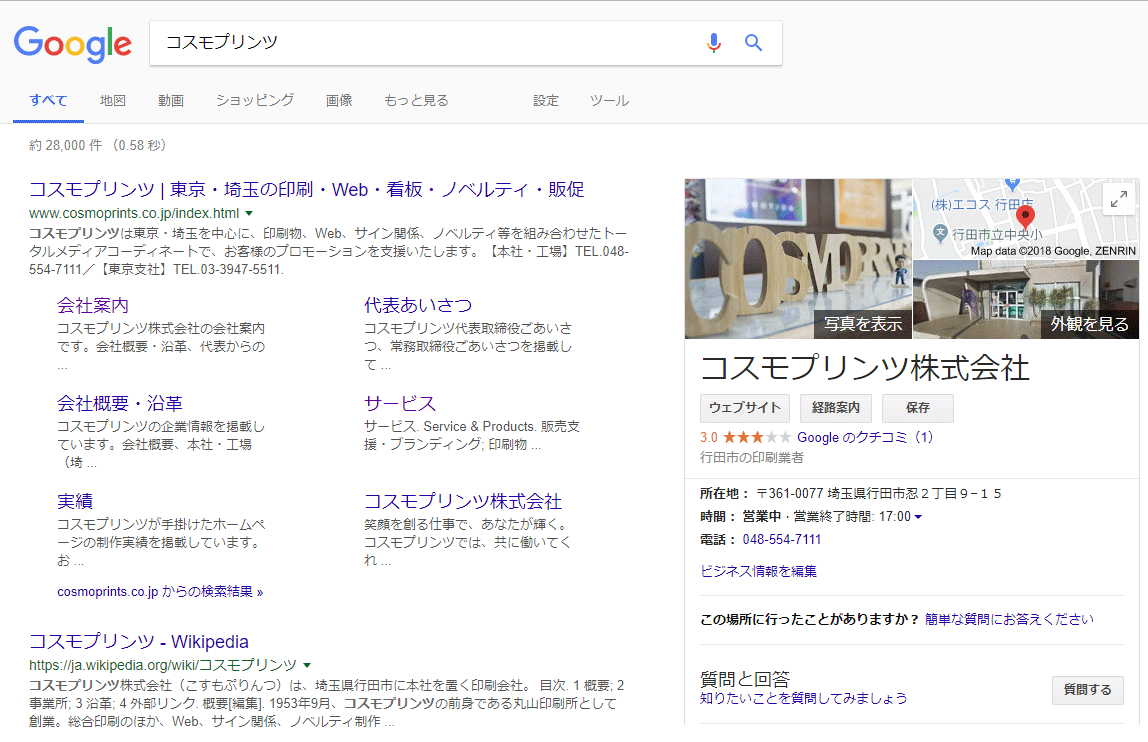This screenshot has width=1148, height=742.
Task: Open the 写真を表示 photo thumbnail
Action: tap(798, 259)
